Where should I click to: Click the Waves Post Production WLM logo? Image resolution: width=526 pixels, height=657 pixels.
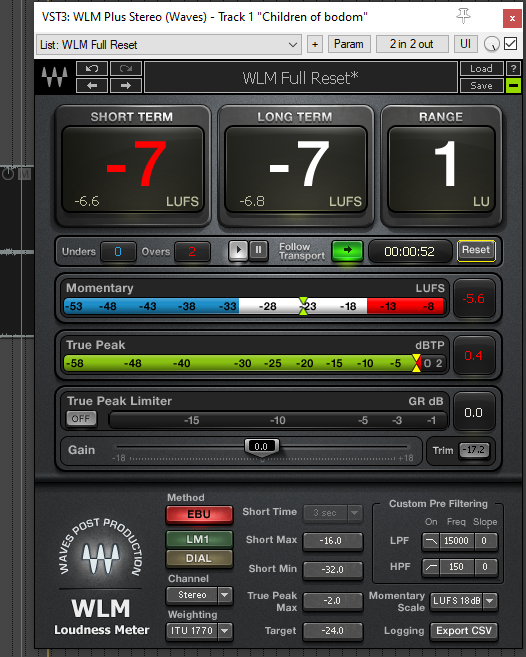pos(101,576)
